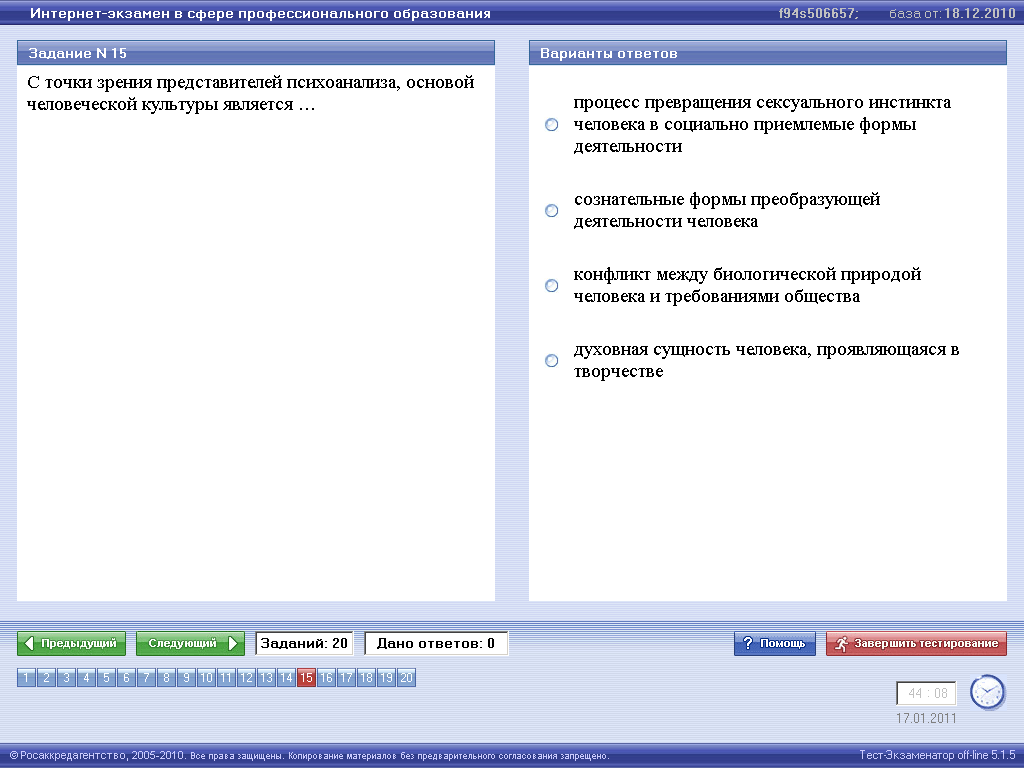Jump to question 20

(406, 678)
